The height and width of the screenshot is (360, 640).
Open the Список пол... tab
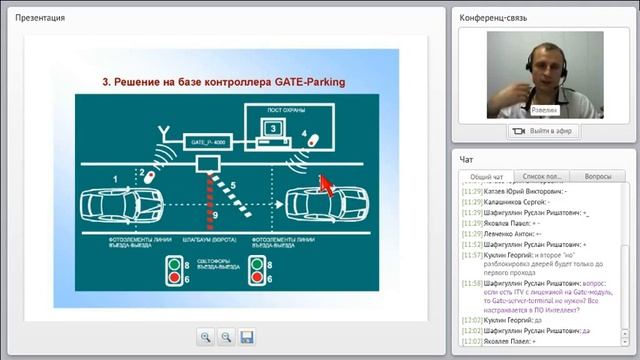(x=542, y=176)
